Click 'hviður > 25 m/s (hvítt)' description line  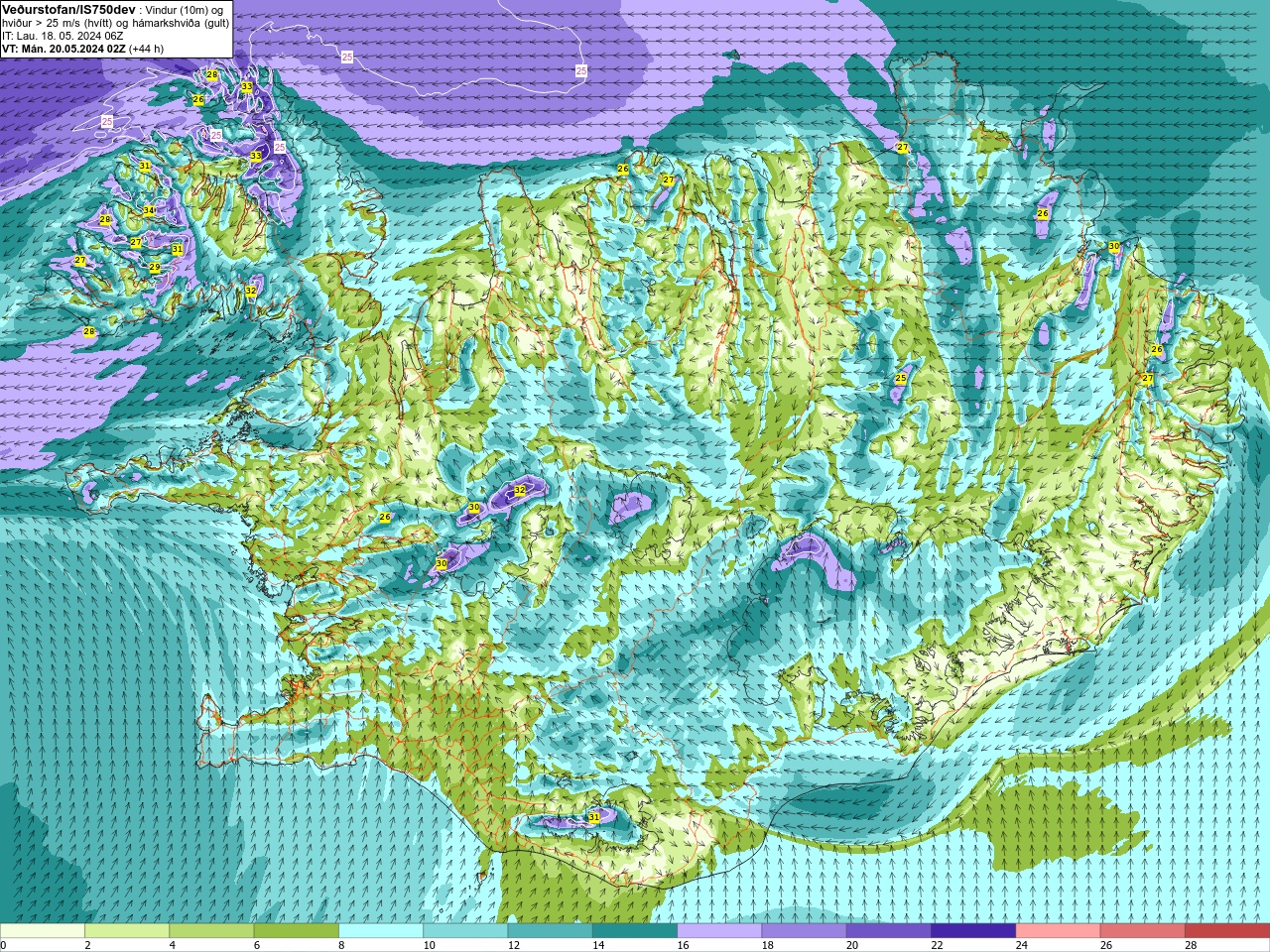(x=58, y=22)
